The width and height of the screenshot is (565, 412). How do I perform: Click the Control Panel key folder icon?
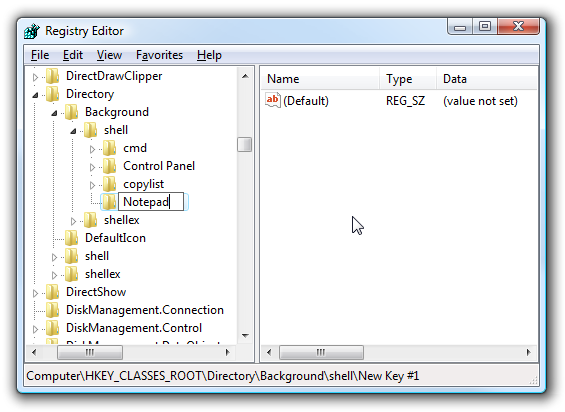point(109,166)
